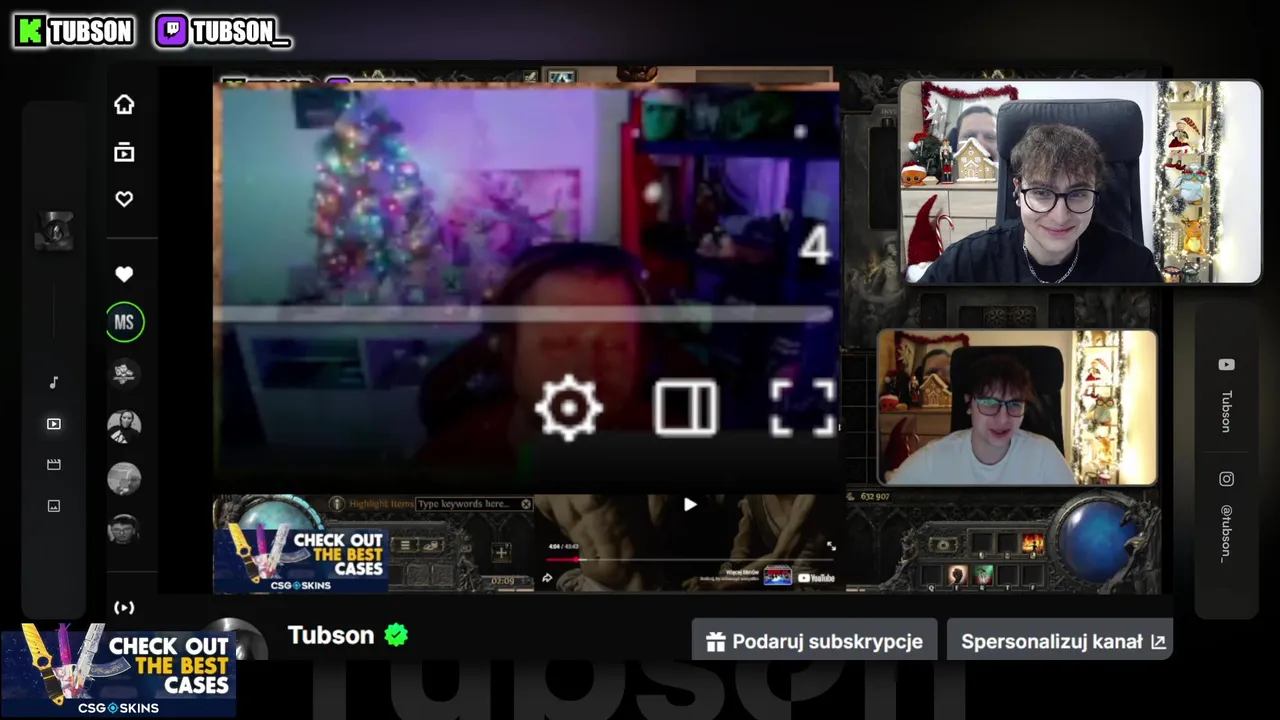Open the Browse icon below Home
Viewport: 1280px width, 720px height.
124,152
